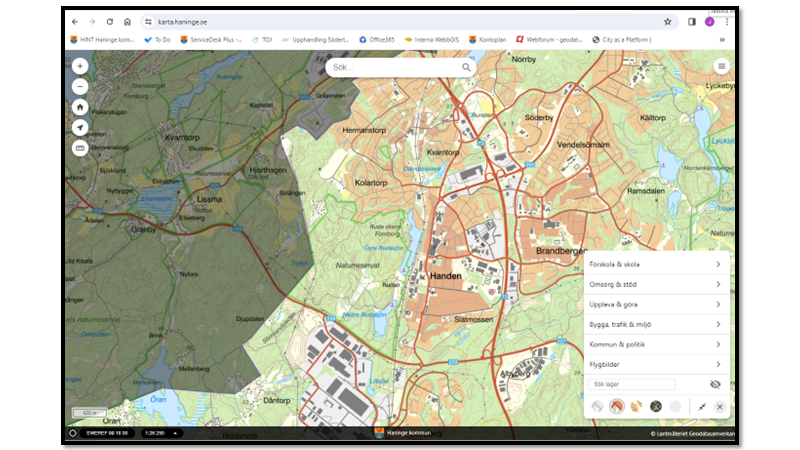Open the Kommun & politik category
The height and width of the screenshot is (450, 800).
[x=655, y=345]
